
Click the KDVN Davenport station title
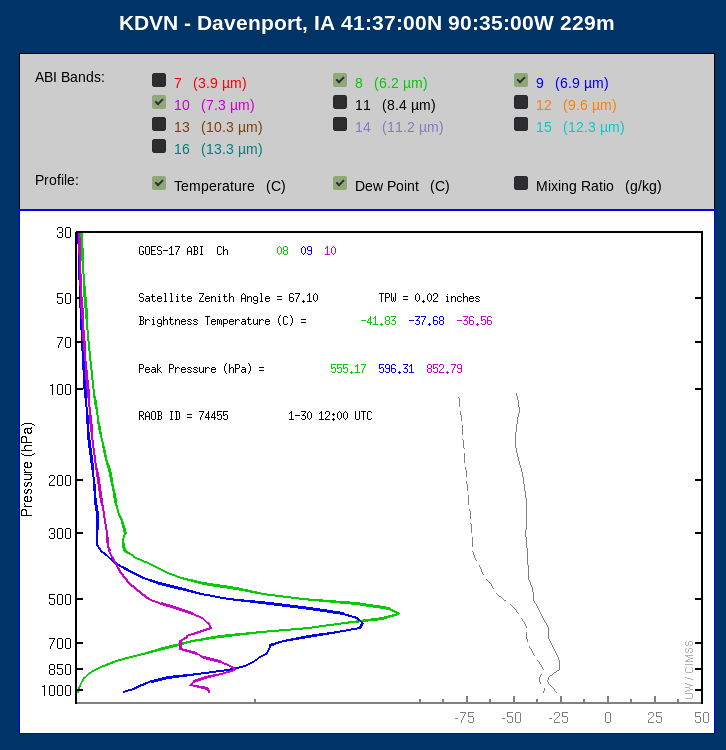(x=366, y=23)
